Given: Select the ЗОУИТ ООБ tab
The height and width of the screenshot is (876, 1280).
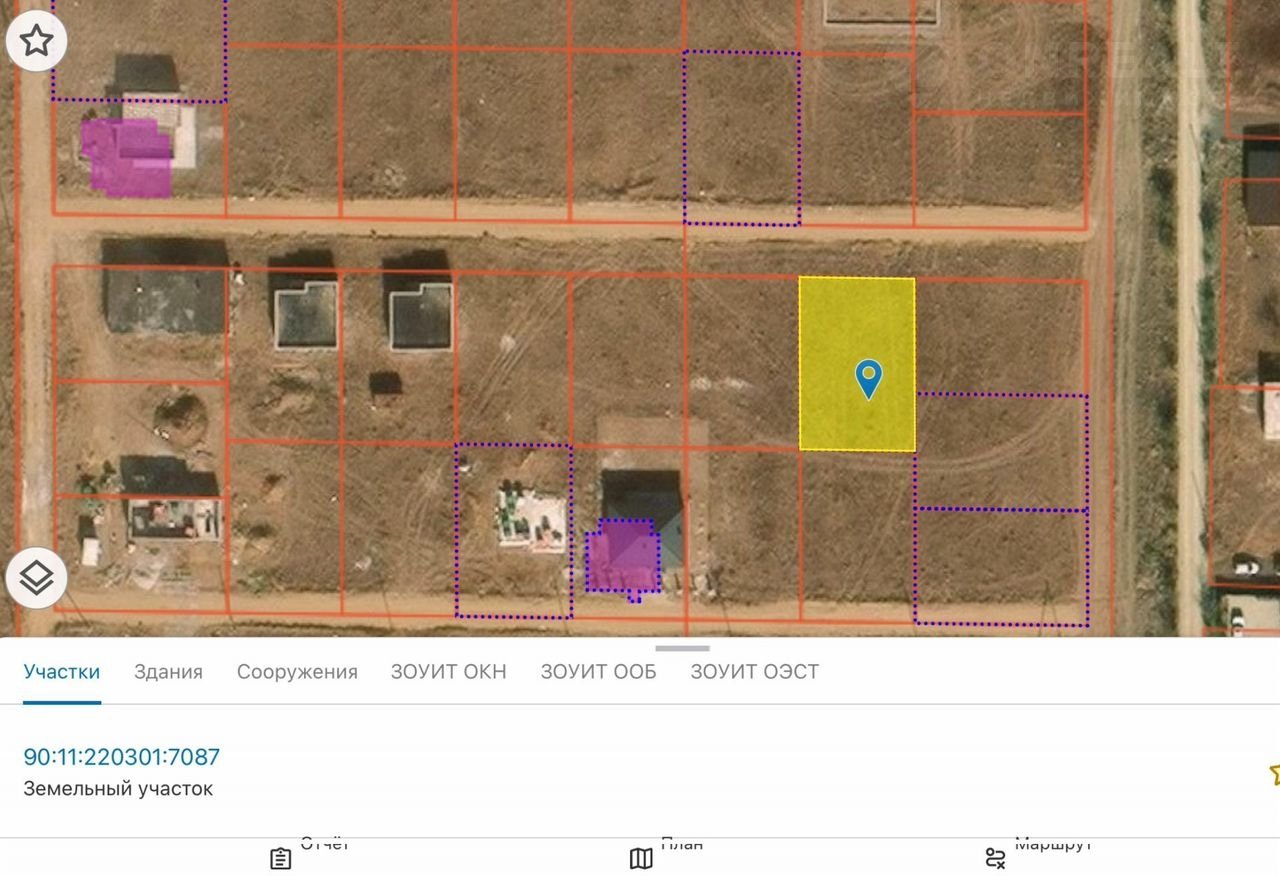Looking at the screenshot, I should 598,672.
